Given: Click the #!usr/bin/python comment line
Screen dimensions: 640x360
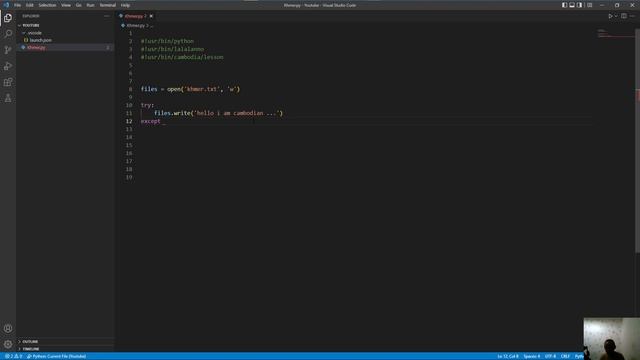Looking at the screenshot, I should tap(167, 41).
